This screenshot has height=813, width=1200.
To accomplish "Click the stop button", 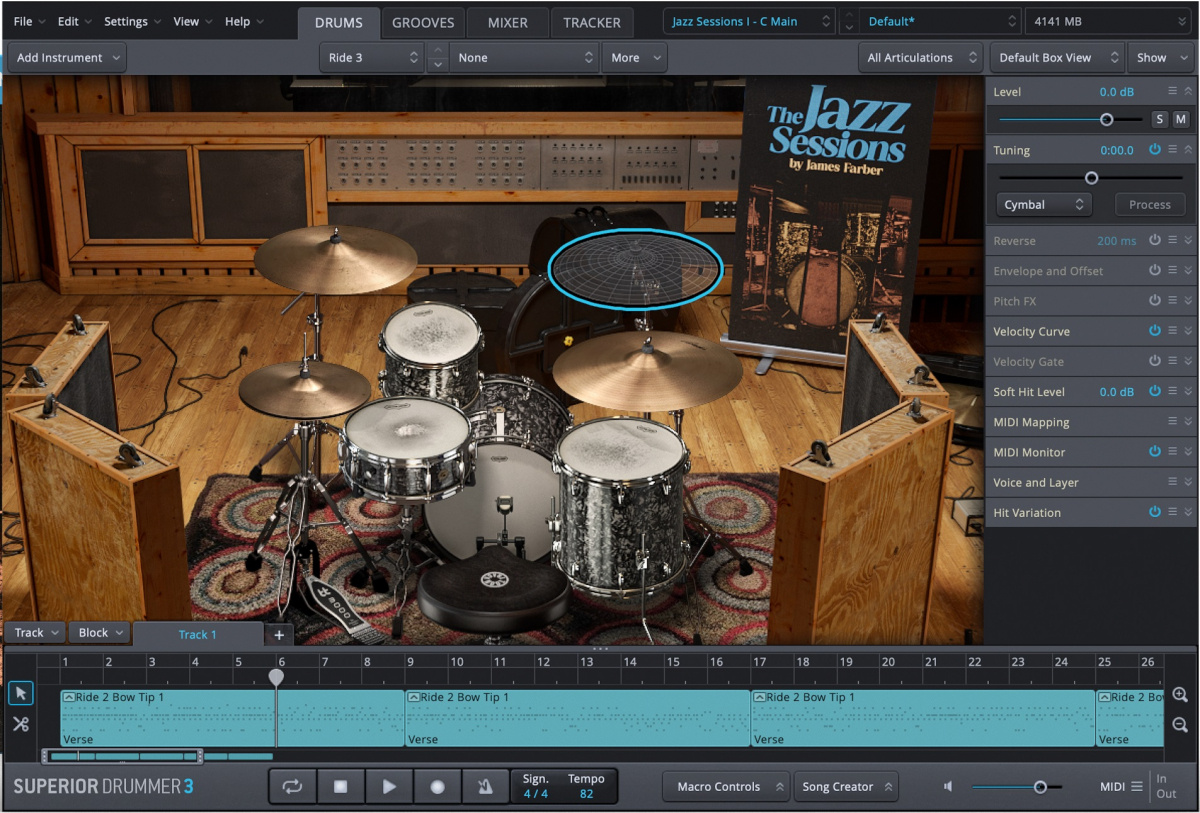I will [341, 786].
